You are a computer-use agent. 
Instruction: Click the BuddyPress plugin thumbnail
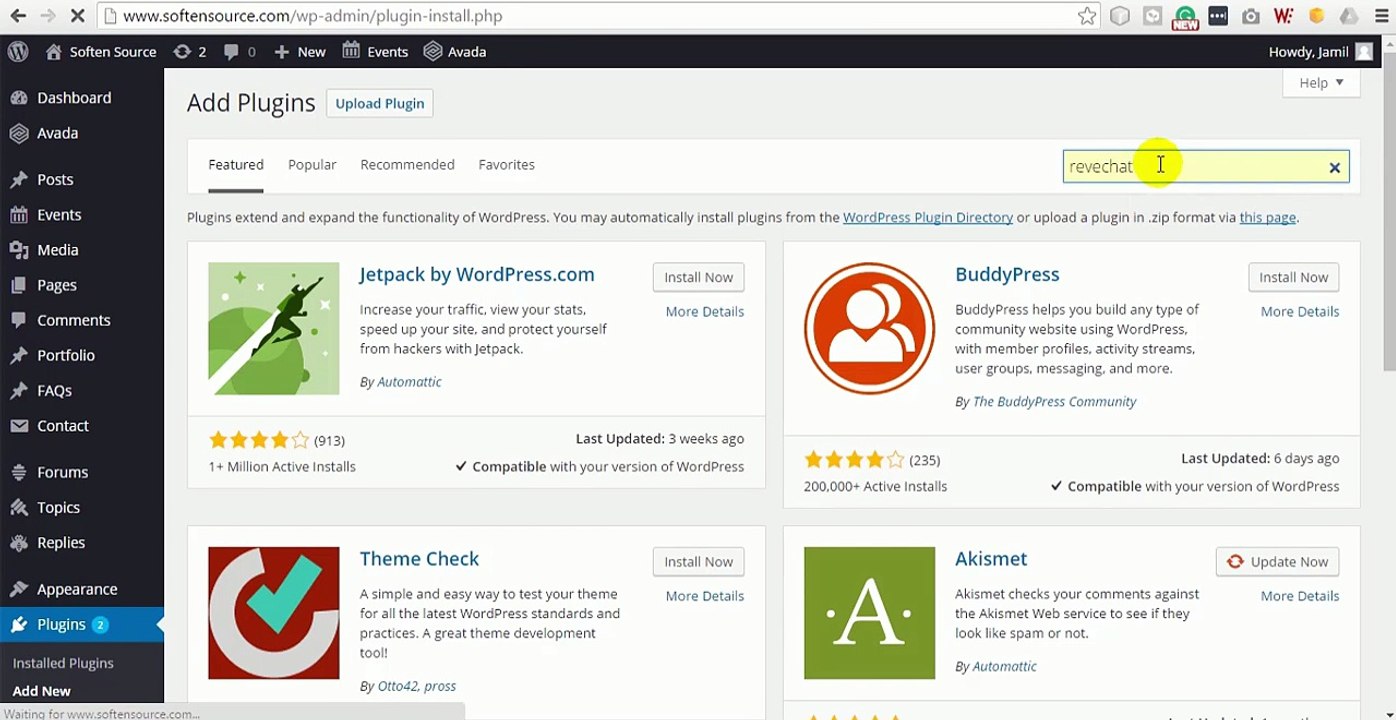pos(870,329)
